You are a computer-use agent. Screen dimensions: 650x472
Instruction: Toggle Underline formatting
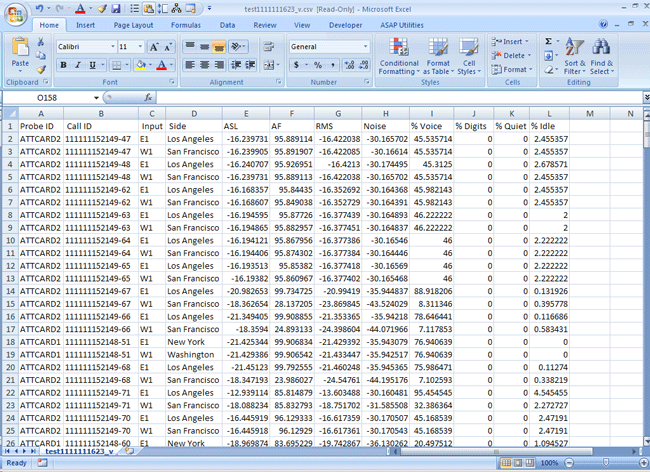pos(92,65)
